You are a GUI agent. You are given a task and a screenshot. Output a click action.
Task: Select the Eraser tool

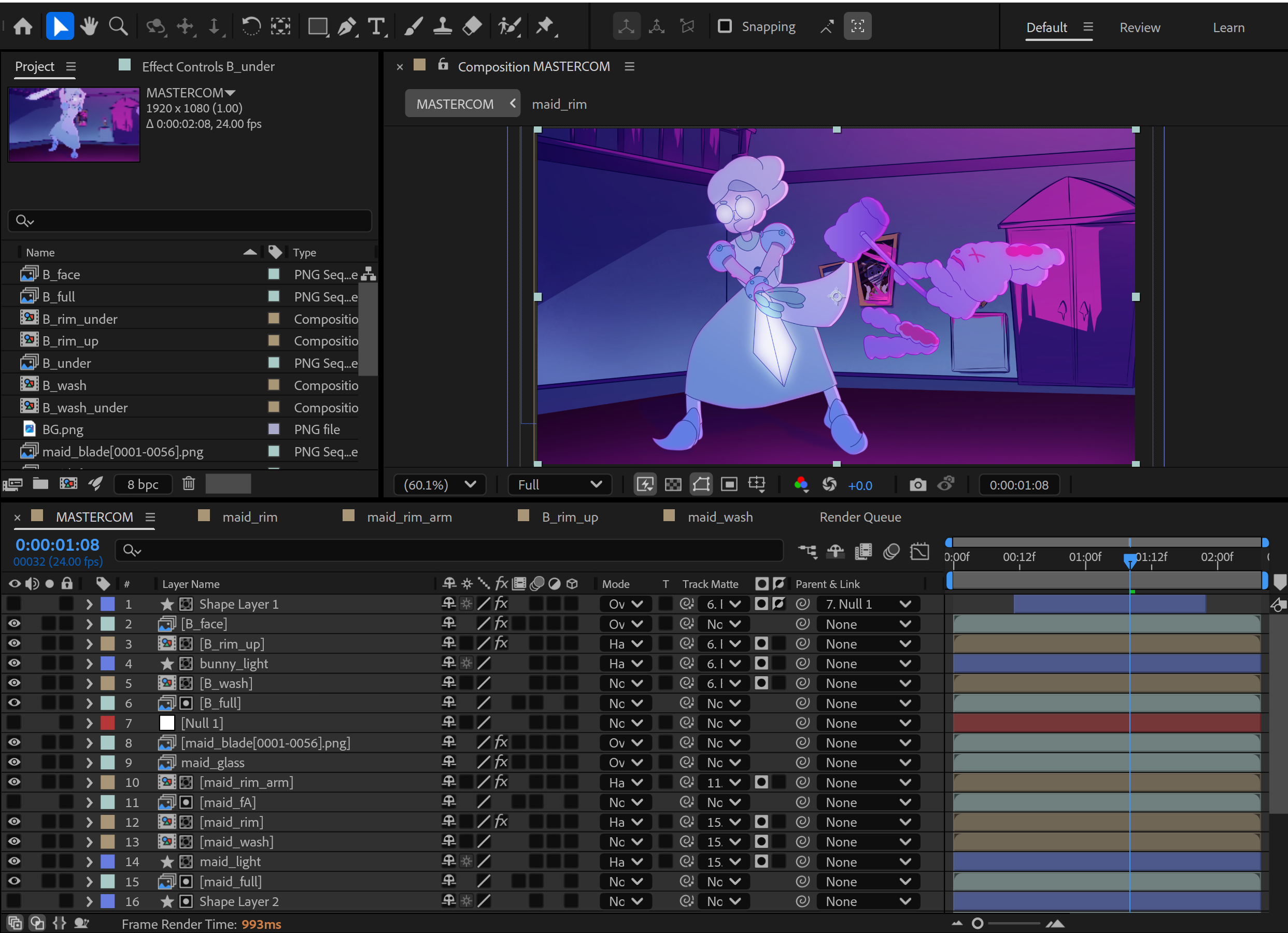click(x=472, y=26)
